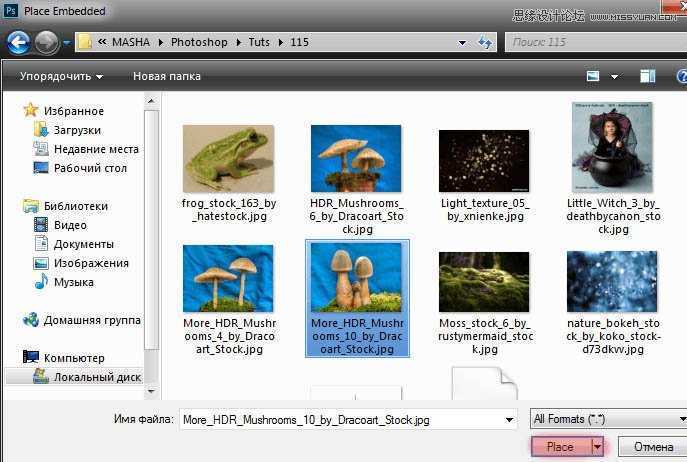Select Moss_stock_6_by_rustymermaid_stock.jpg thumbnail
The width and height of the screenshot is (687, 462).
point(484,282)
